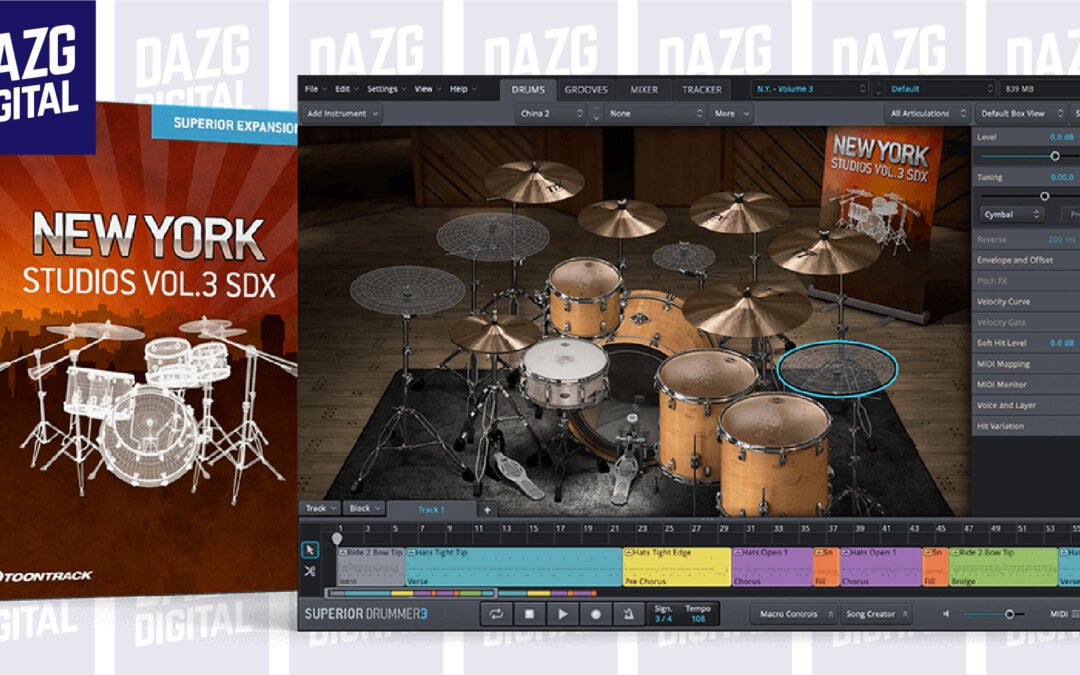The height and width of the screenshot is (675, 1080).
Task: Click the master volume slider knob
Action: [x=1009, y=614]
